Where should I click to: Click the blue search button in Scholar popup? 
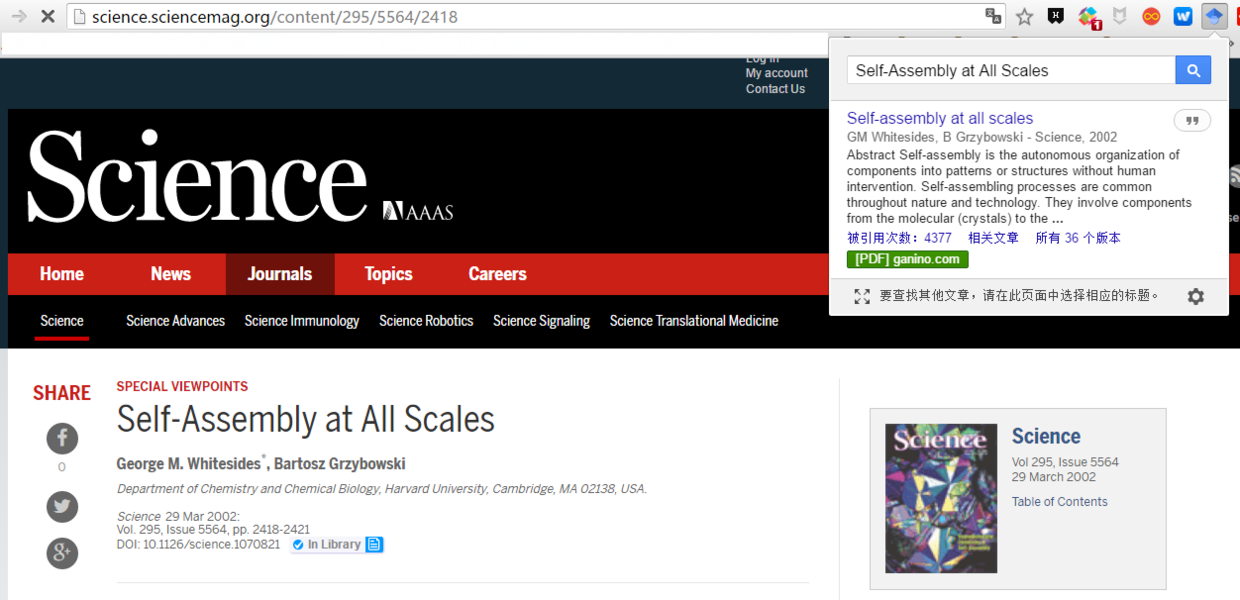coord(1193,70)
